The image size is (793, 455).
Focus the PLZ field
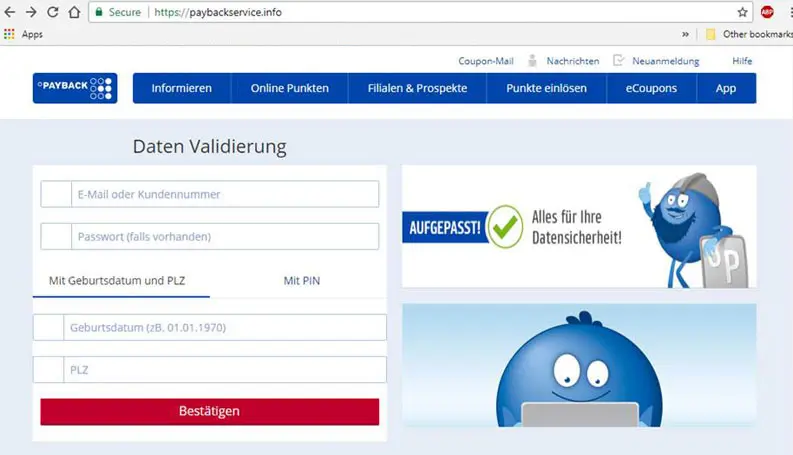coord(209,370)
